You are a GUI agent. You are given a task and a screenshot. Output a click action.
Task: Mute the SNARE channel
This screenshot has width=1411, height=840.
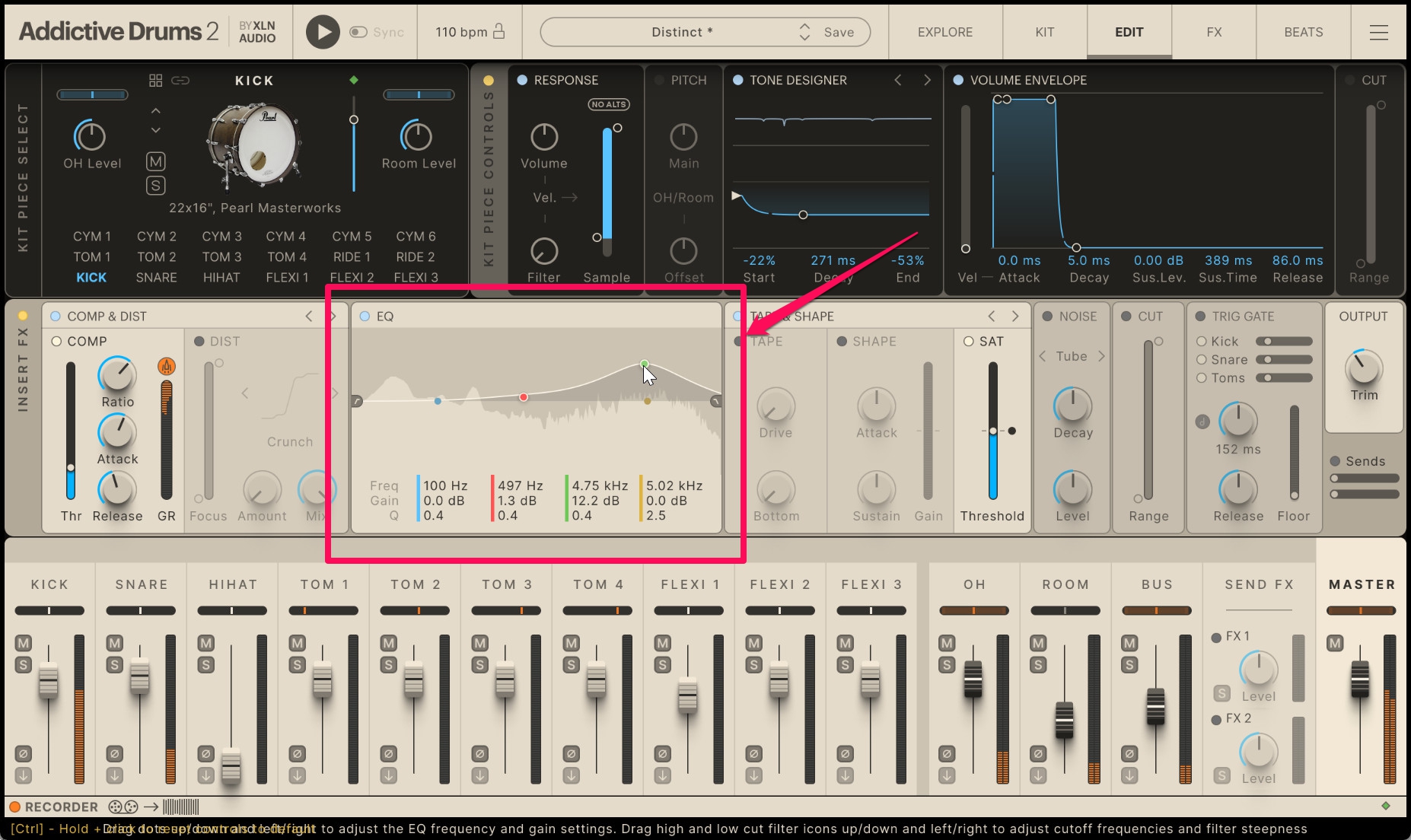[115, 643]
